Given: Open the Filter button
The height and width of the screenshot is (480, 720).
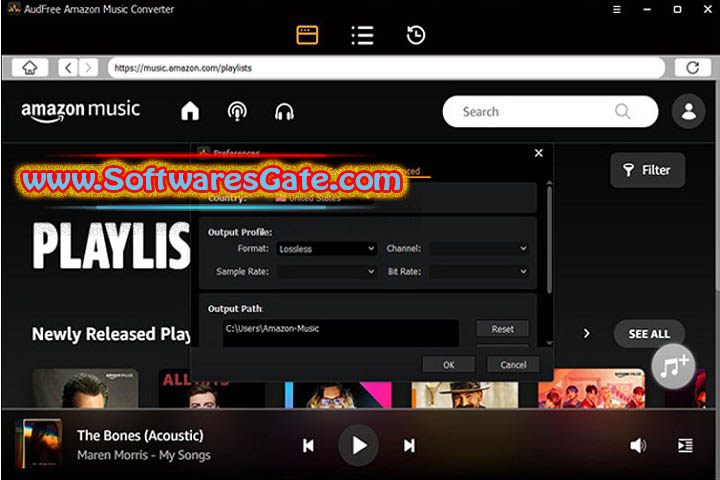Looking at the screenshot, I should click(647, 170).
